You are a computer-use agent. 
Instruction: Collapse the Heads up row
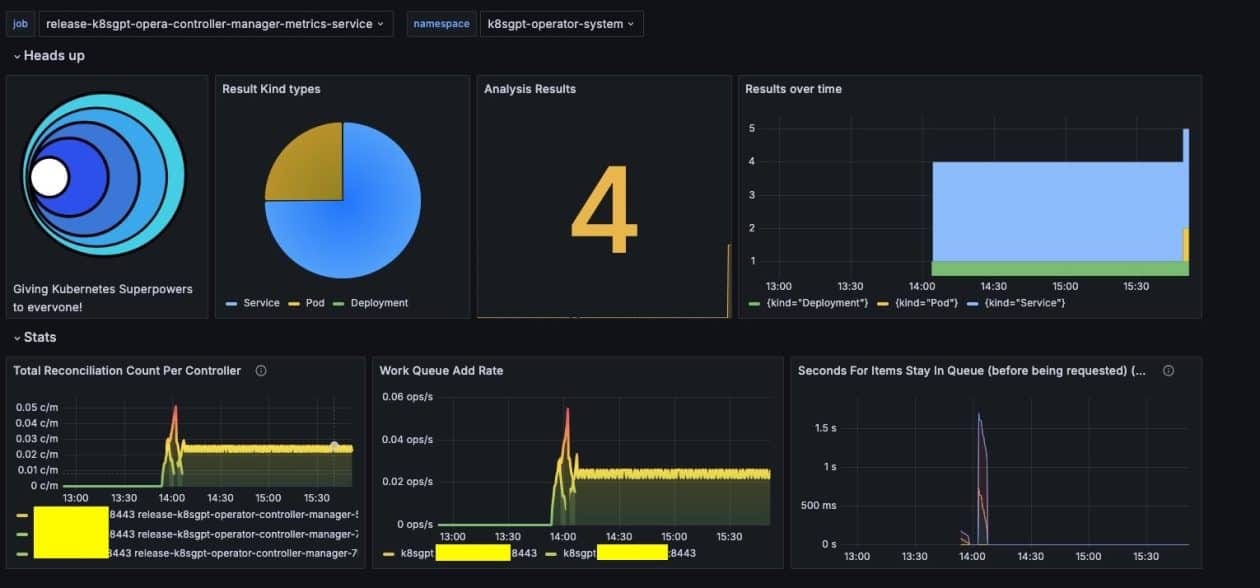click(50, 56)
